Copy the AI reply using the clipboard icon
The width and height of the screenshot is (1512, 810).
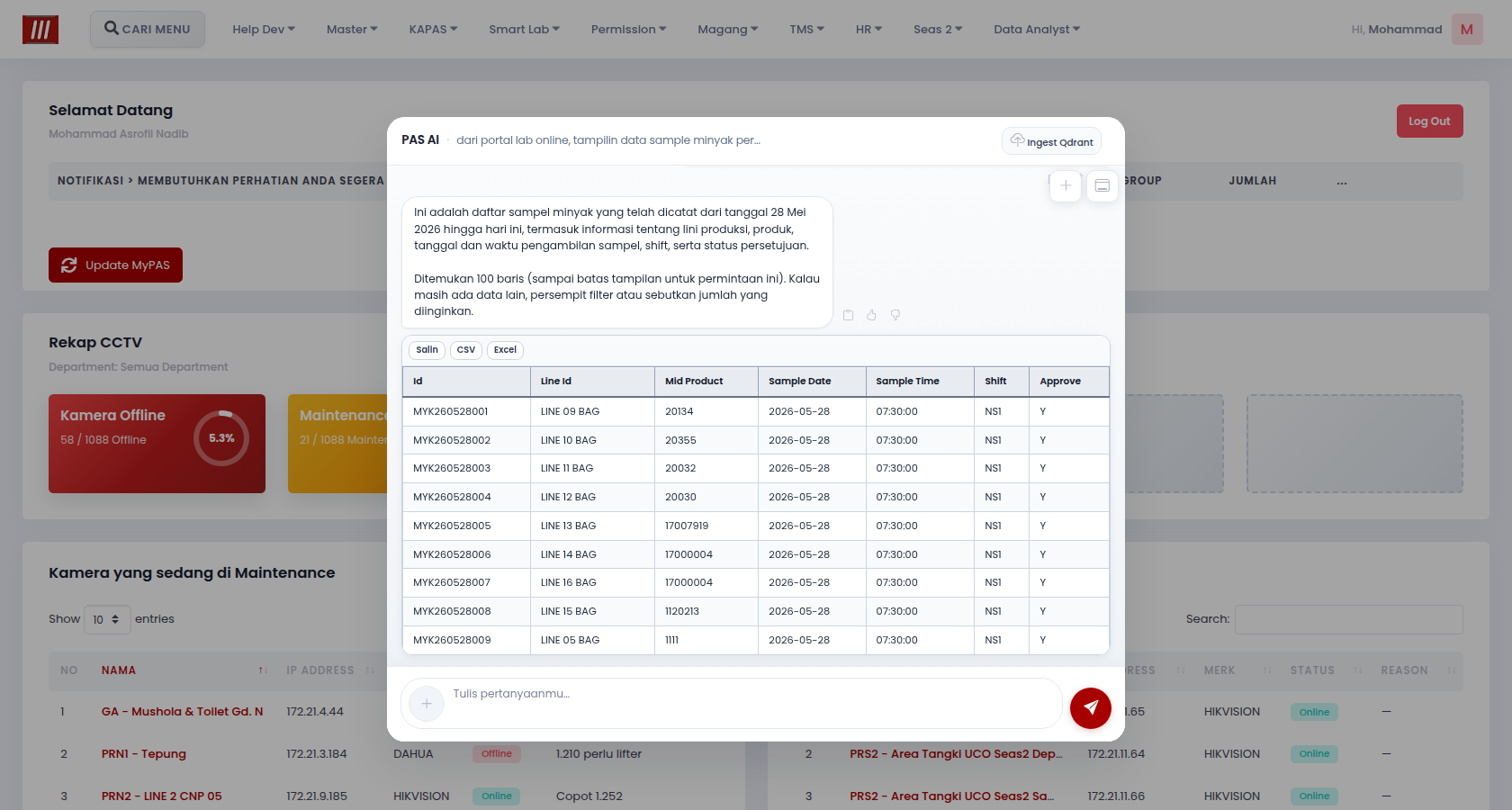coord(848,315)
